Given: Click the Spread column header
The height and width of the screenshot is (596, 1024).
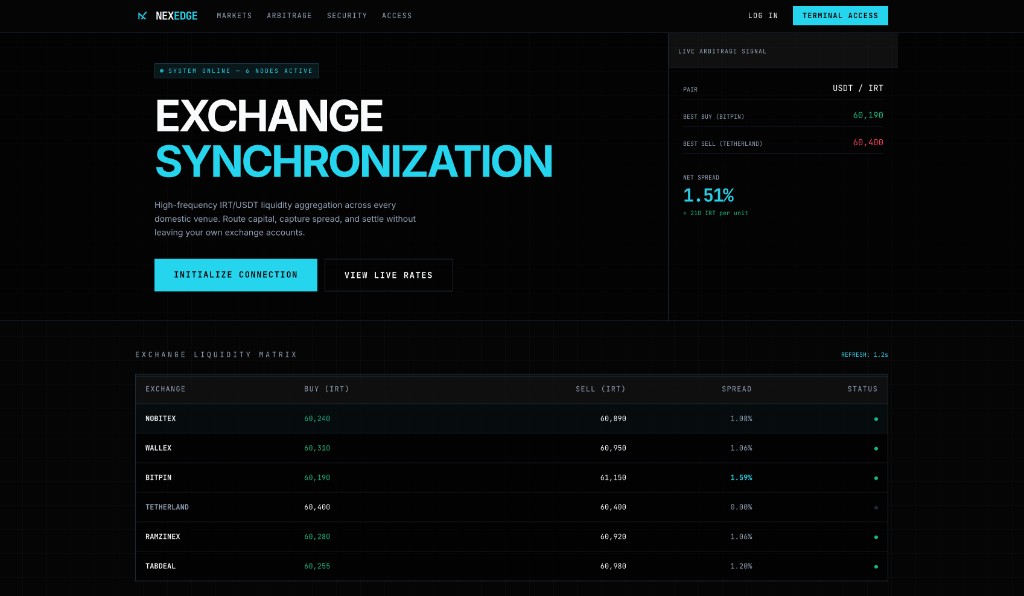Looking at the screenshot, I should [x=737, y=388].
